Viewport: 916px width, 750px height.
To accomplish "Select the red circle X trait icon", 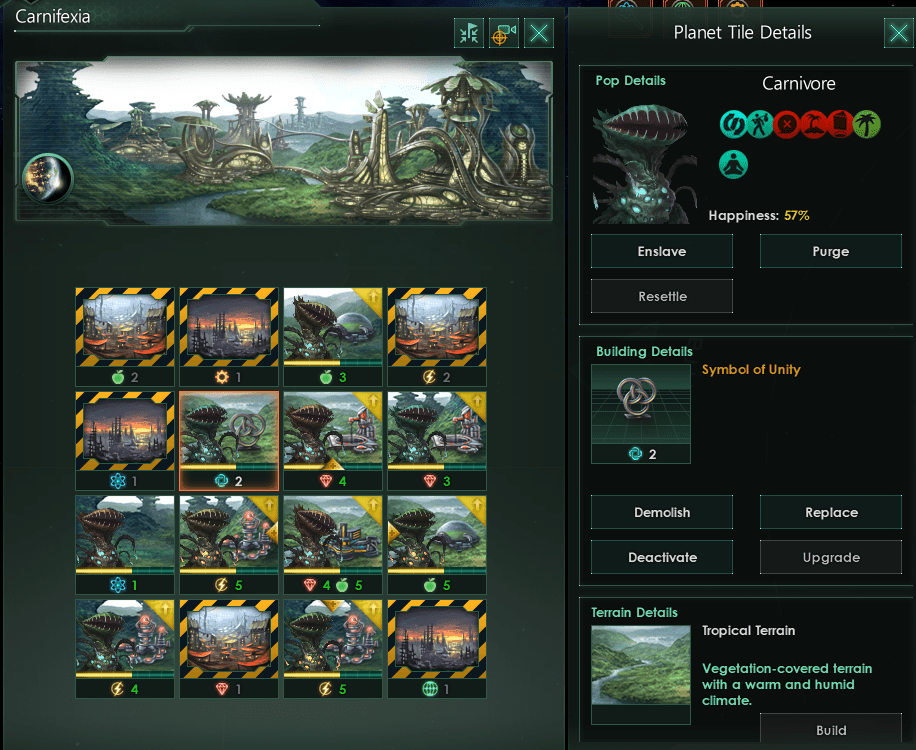I will click(786, 124).
